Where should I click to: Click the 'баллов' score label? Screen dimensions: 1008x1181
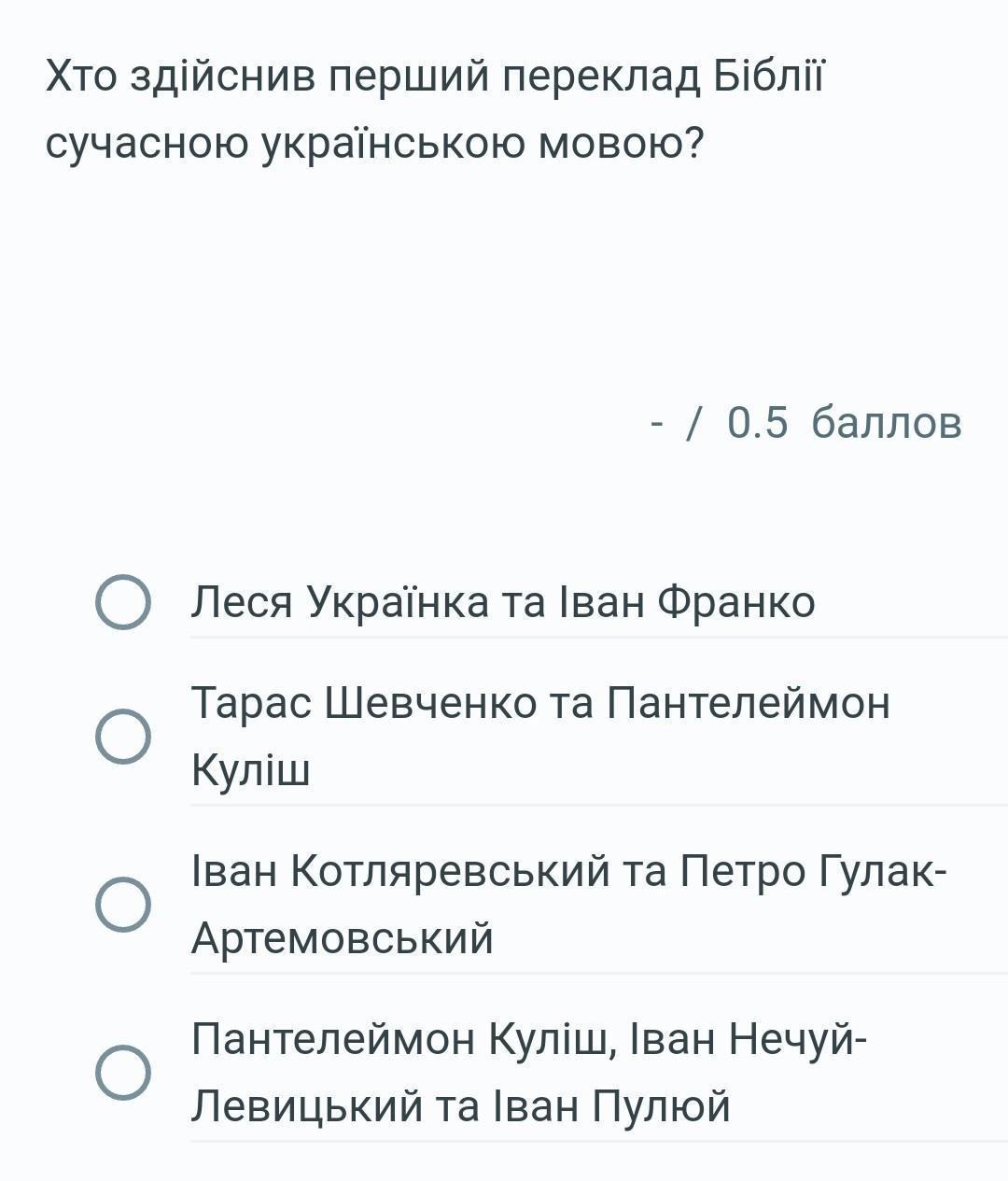pos(886,422)
